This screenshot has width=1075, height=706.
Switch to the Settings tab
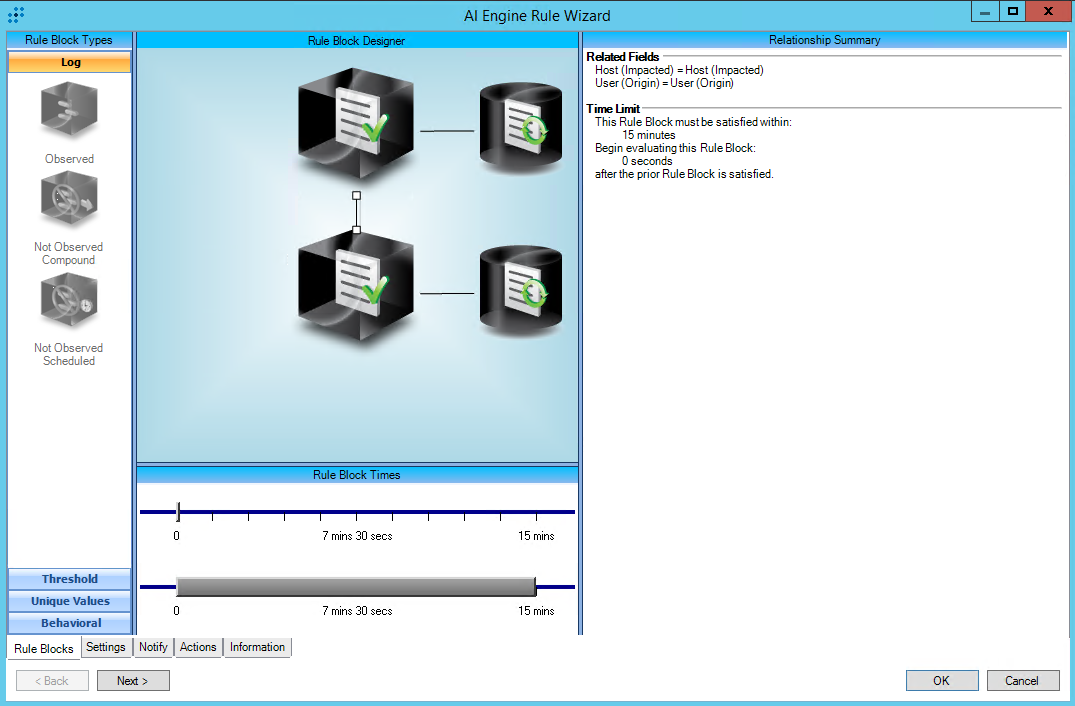[x=106, y=647]
